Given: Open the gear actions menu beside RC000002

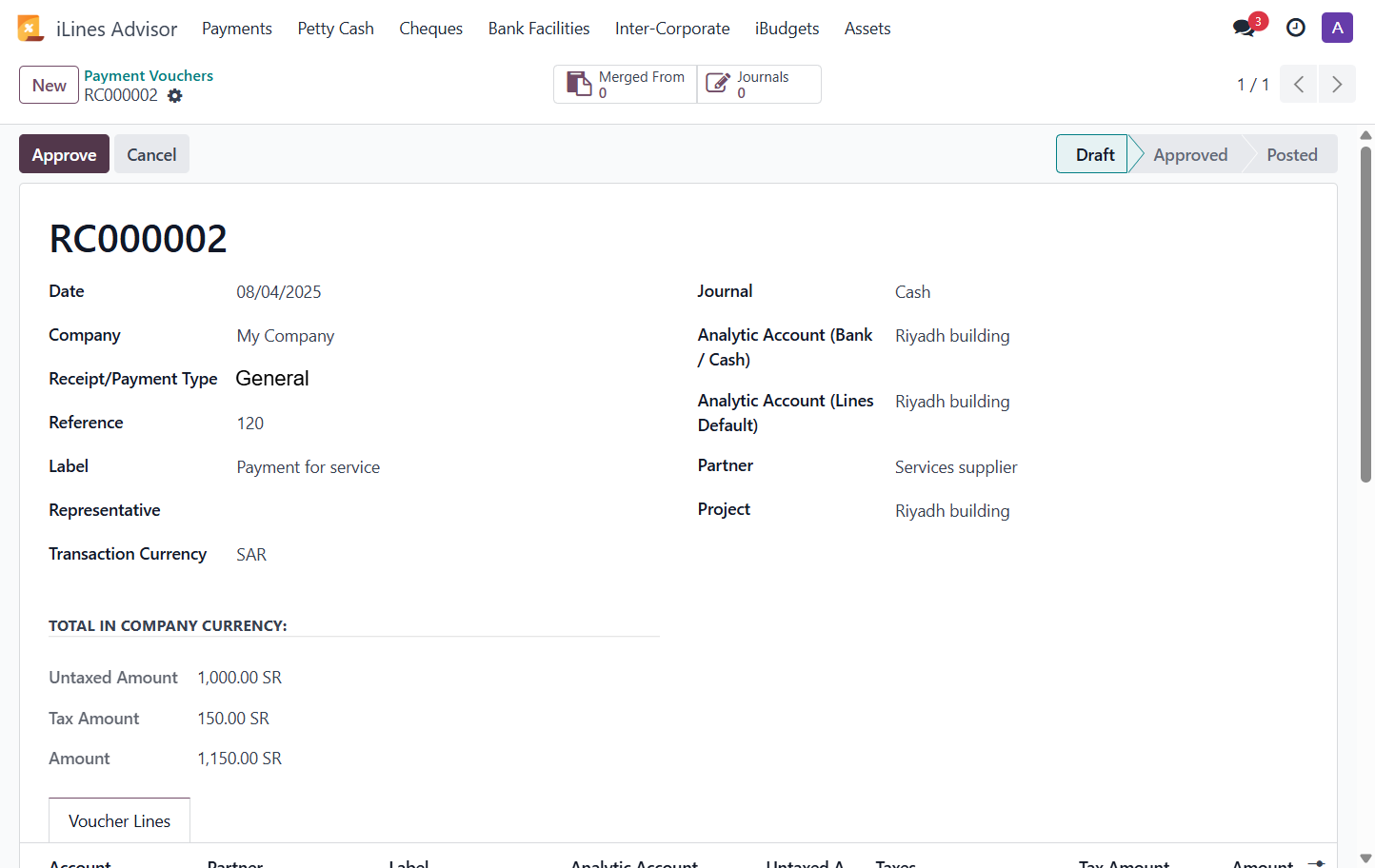Looking at the screenshot, I should pyautogui.click(x=174, y=95).
